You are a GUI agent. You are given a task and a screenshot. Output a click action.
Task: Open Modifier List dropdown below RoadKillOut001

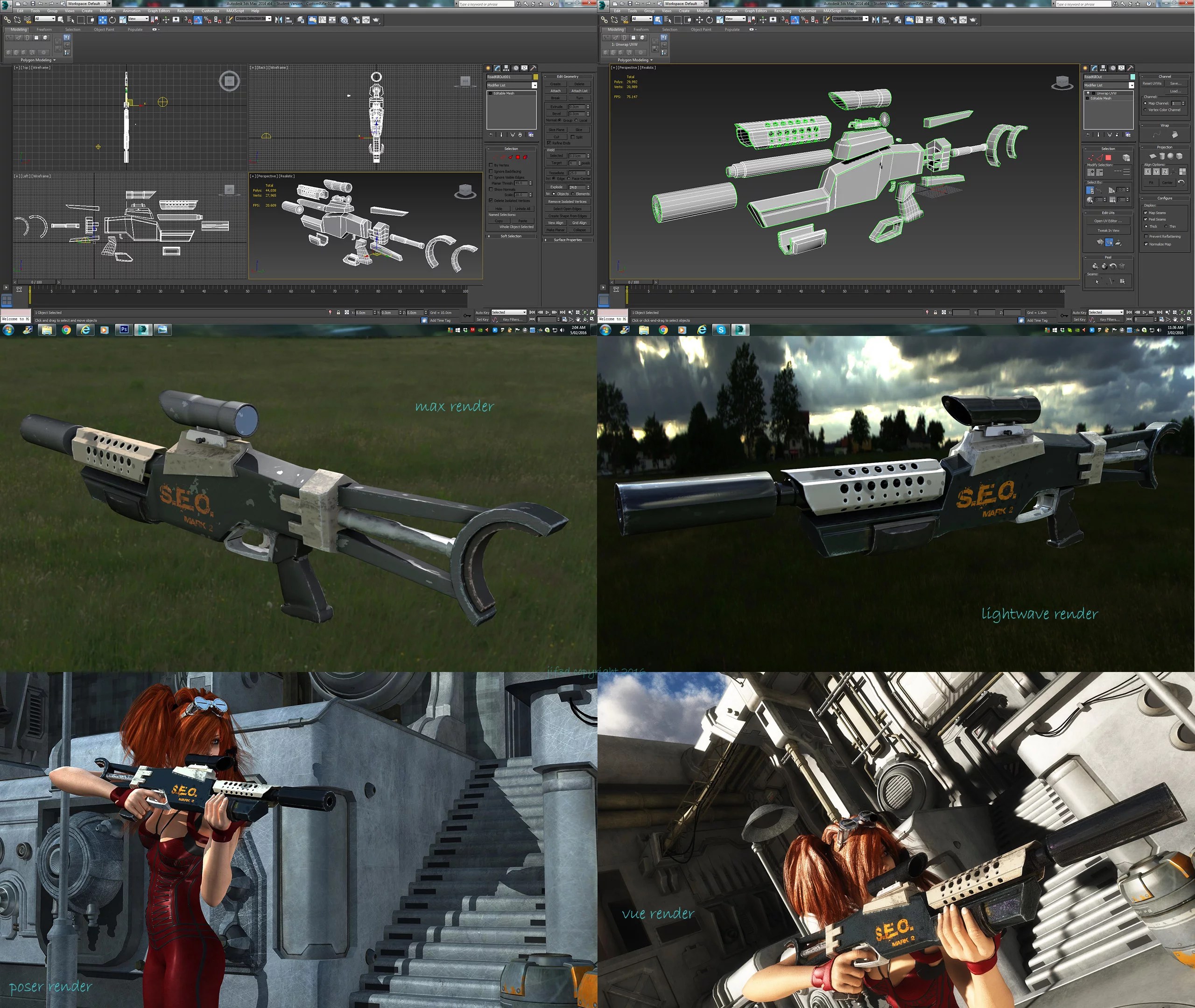[535, 86]
